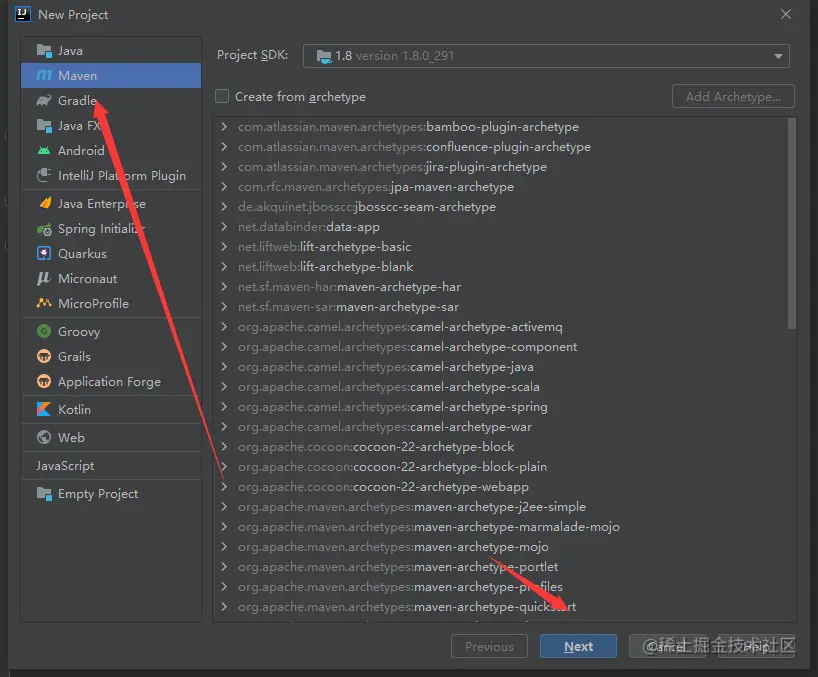
Task: Pick the Android robot icon
Action: pos(44,151)
